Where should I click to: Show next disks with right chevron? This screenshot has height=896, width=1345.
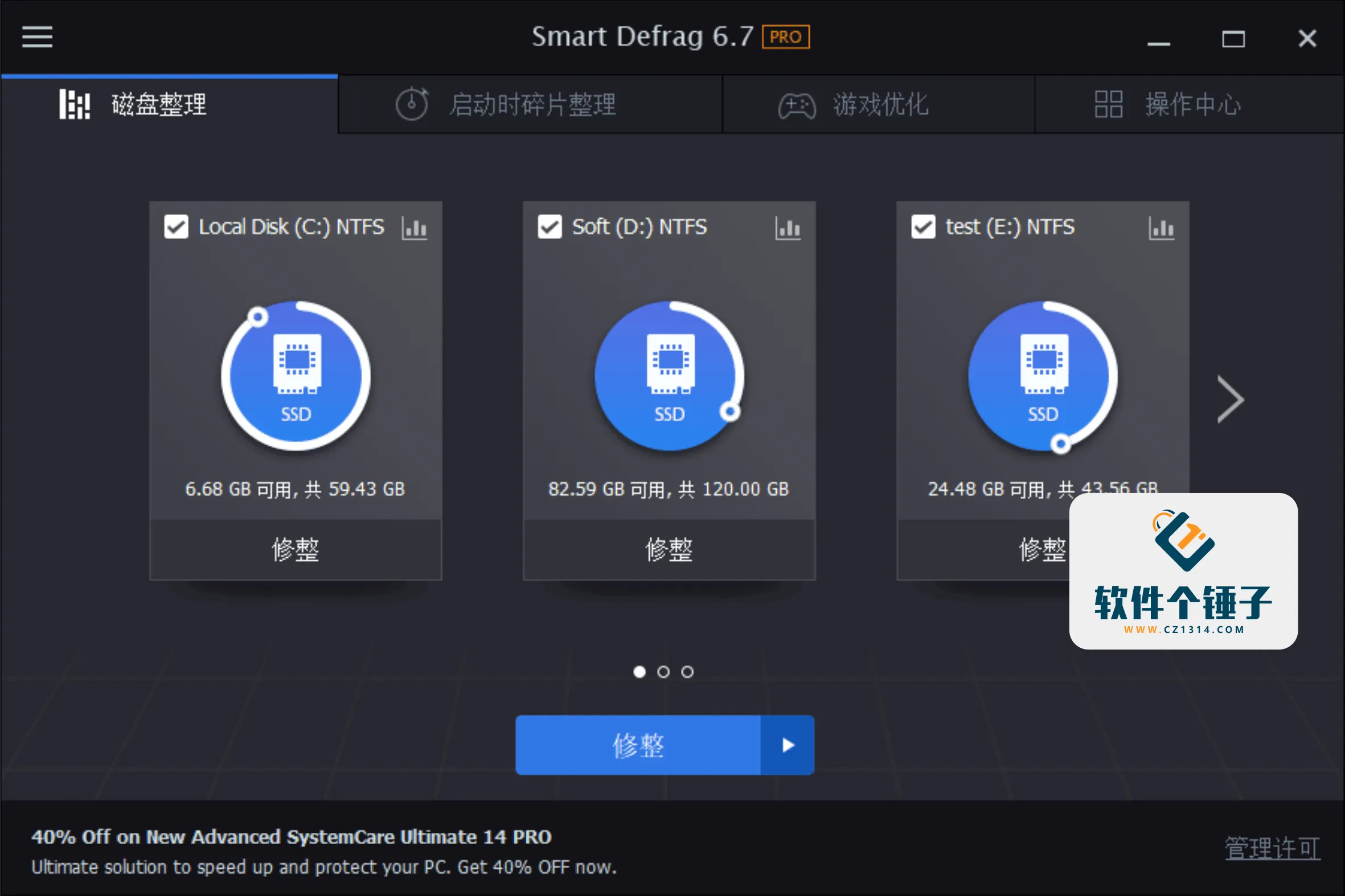point(1231,400)
